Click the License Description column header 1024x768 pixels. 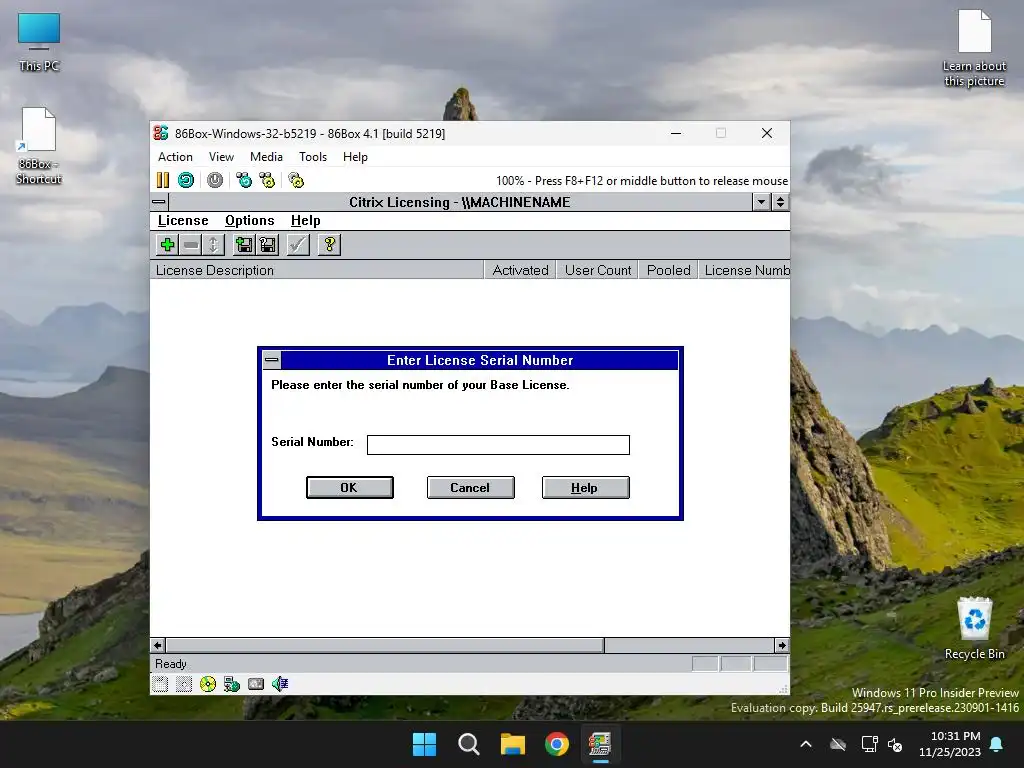[x=317, y=270]
